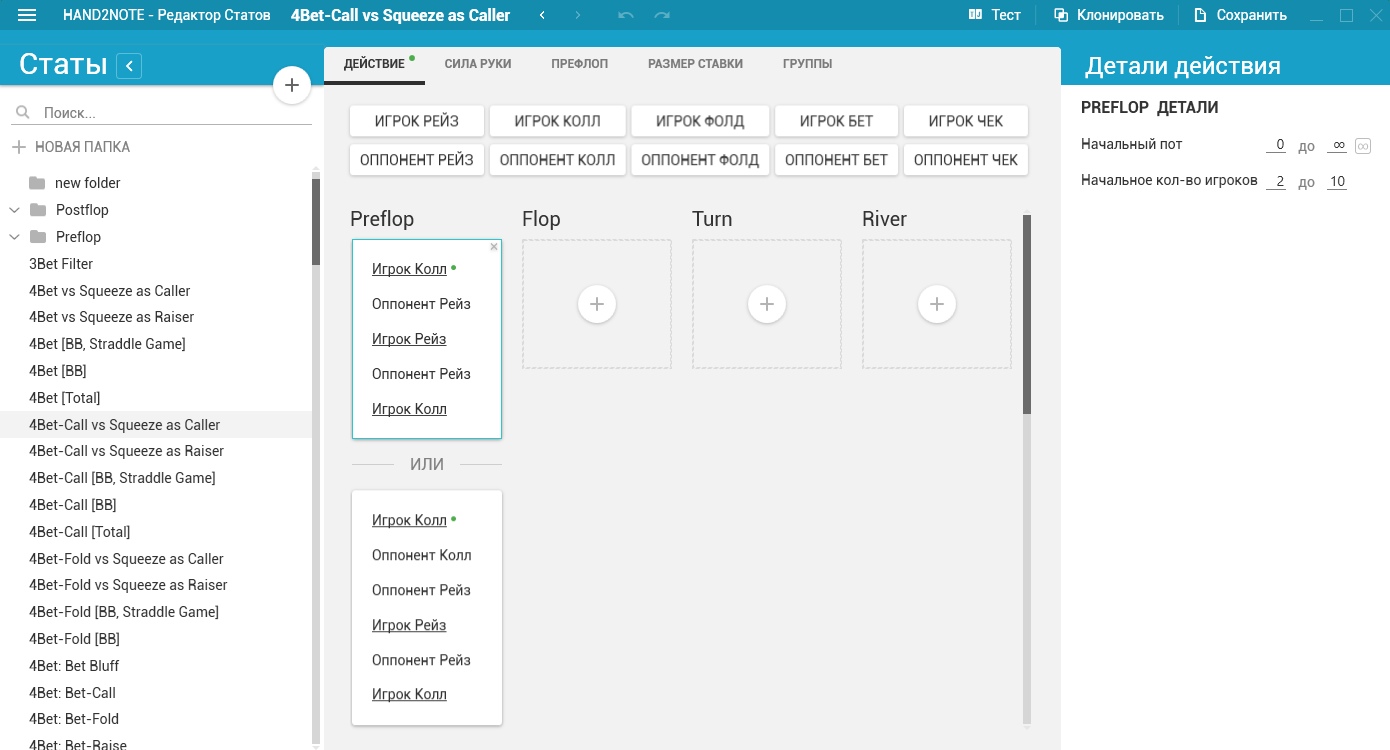This screenshot has width=1390, height=750.
Task: Create НОВАЯ ПАПКА
Action: (x=71, y=147)
